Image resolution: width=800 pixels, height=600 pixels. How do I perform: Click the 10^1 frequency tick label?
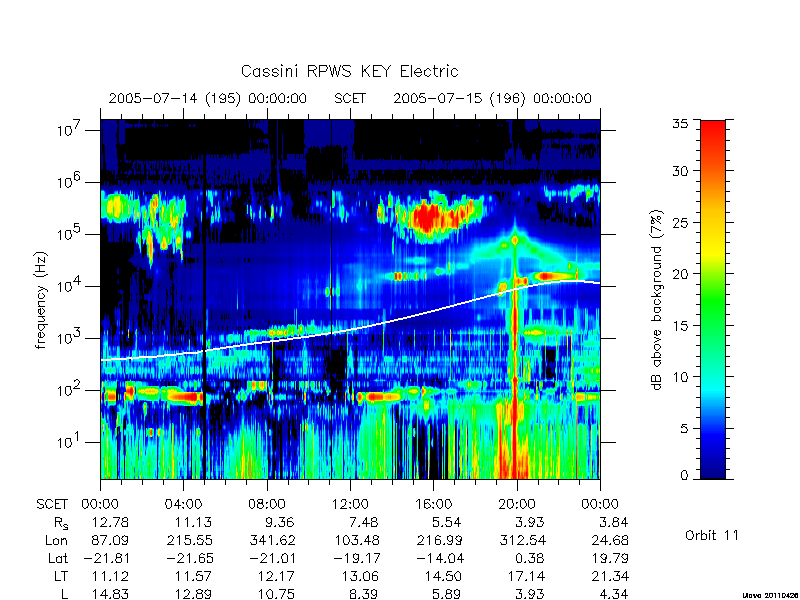coord(70,442)
